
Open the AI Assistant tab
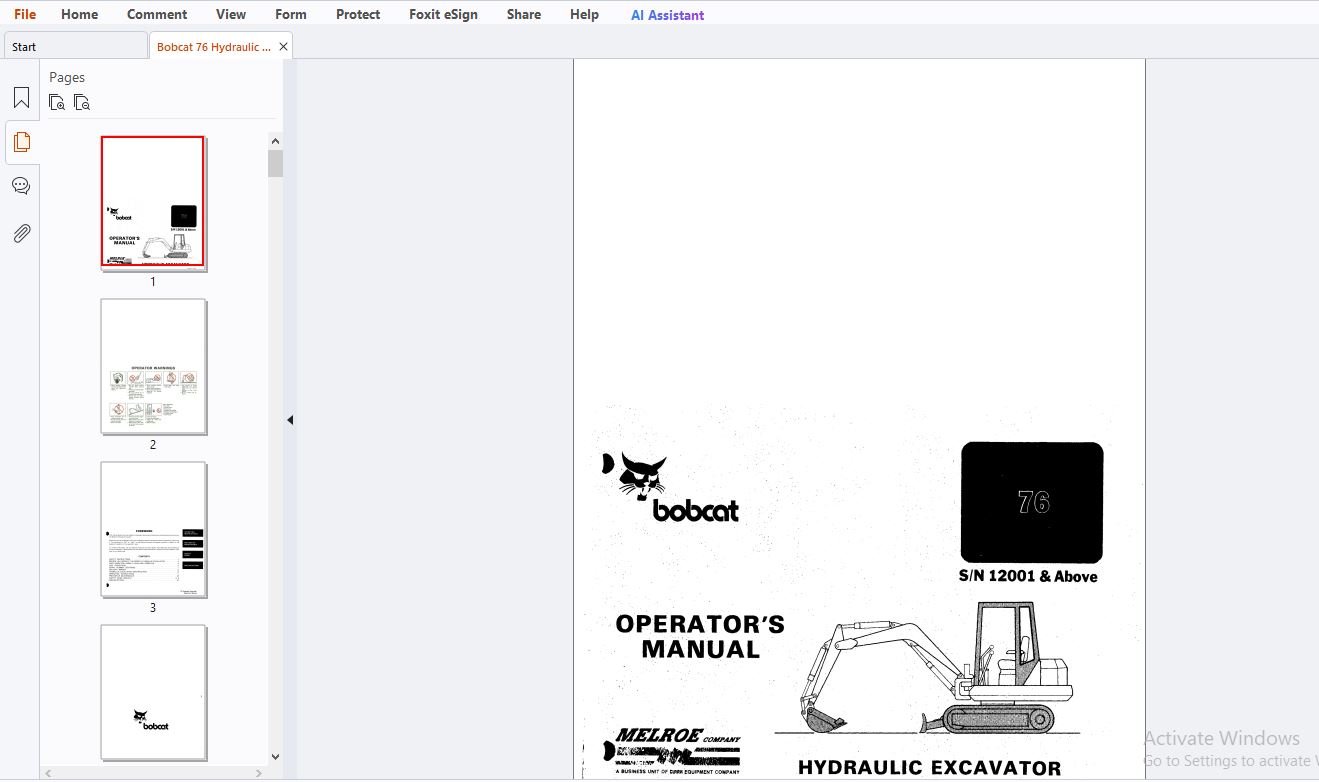[667, 15]
